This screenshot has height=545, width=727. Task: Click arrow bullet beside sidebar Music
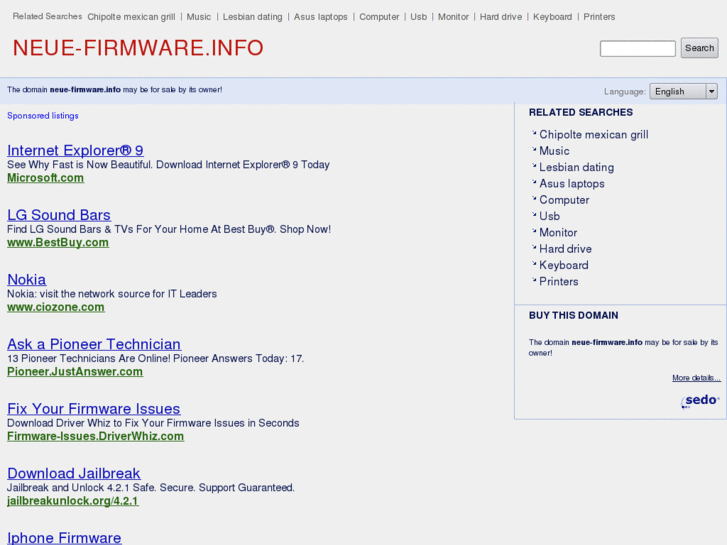pyautogui.click(x=534, y=149)
